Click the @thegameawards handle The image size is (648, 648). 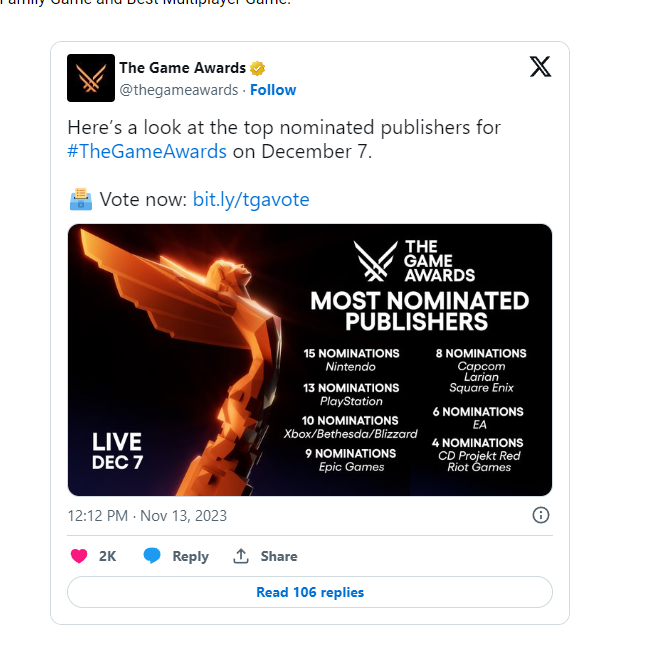(179, 90)
